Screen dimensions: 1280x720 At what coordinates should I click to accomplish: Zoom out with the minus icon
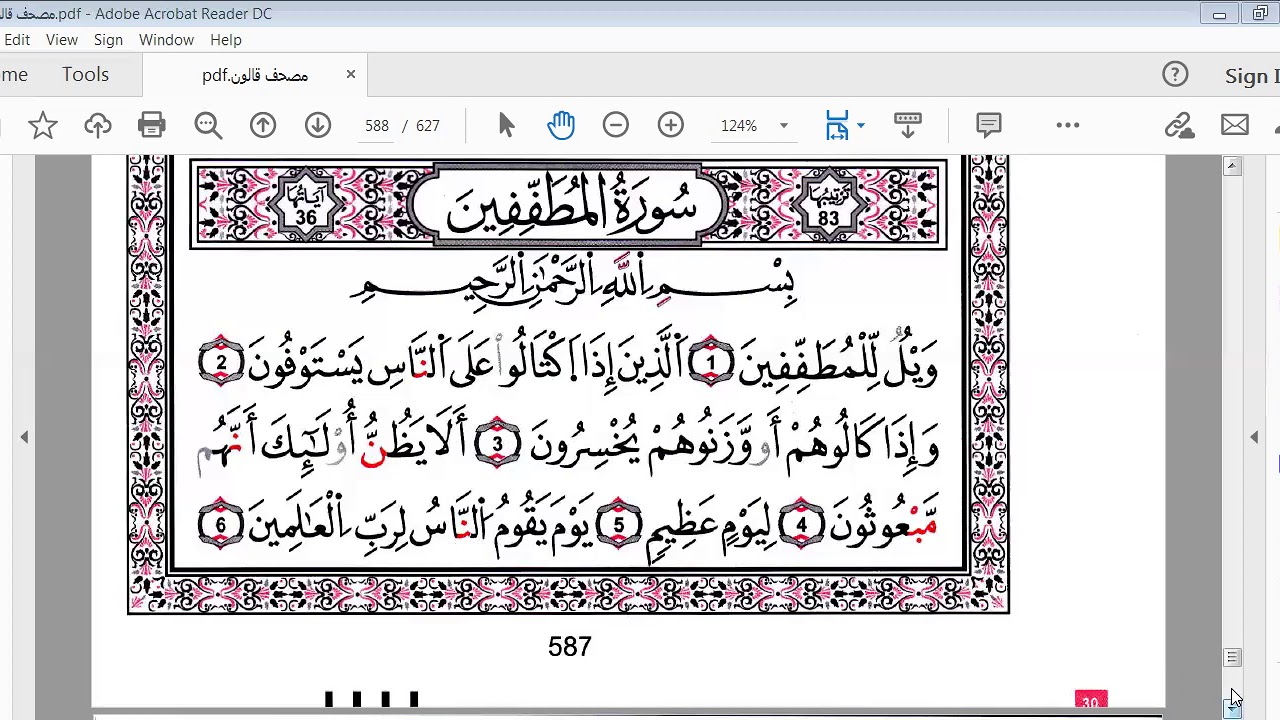(616, 125)
